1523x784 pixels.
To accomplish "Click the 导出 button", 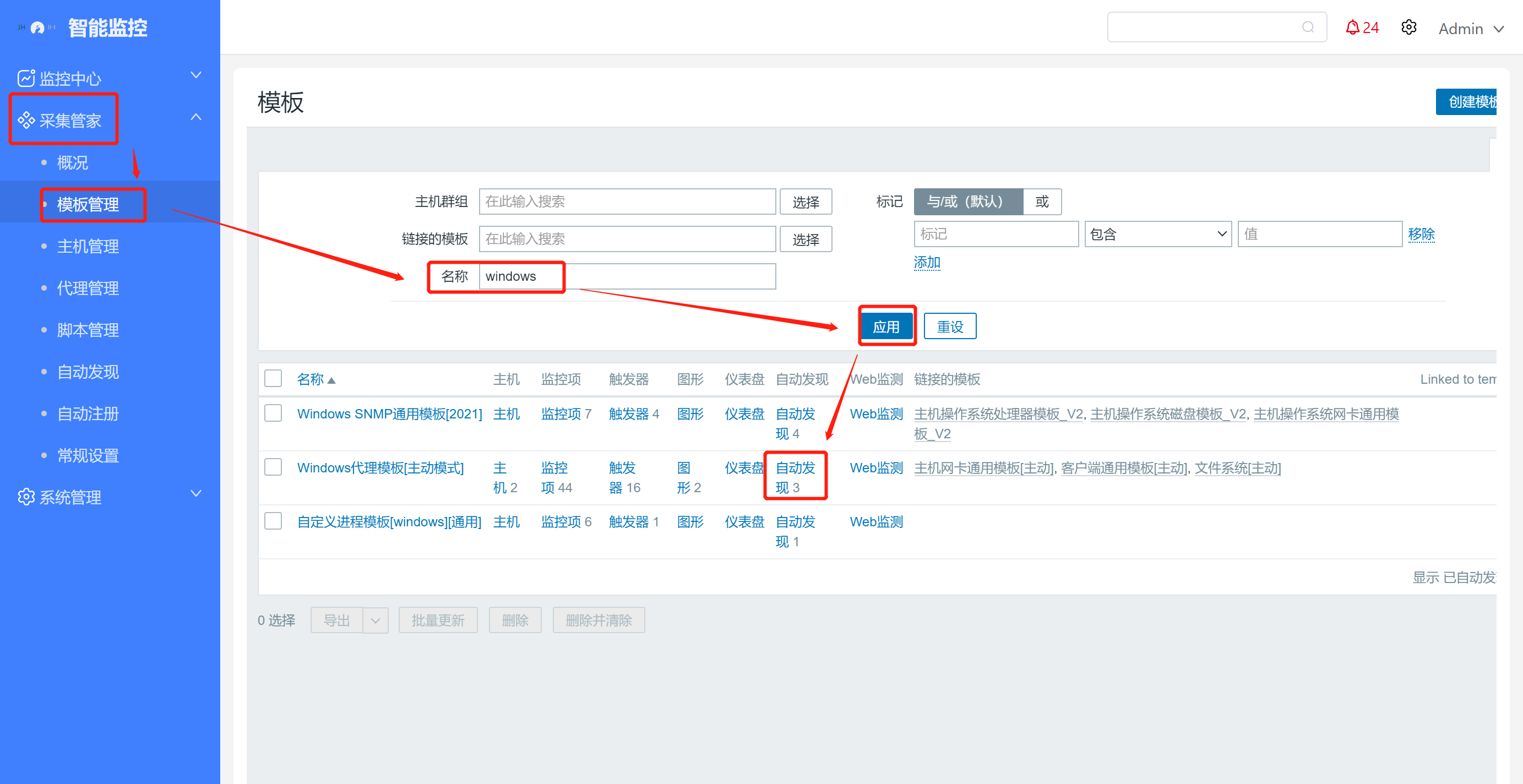I will [x=336, y=620].
